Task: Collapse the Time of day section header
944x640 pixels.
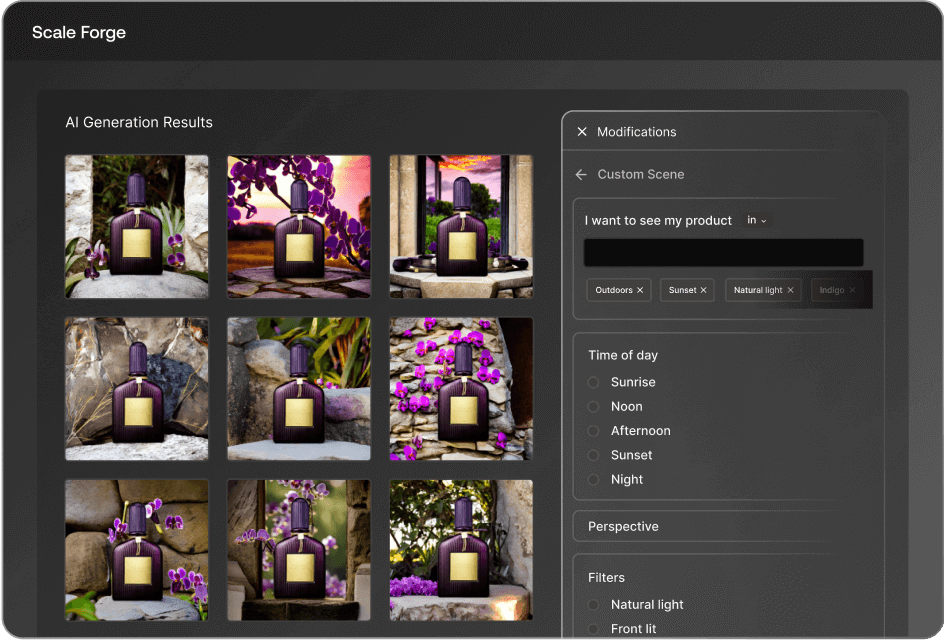Action: click(x=623, y=355)
